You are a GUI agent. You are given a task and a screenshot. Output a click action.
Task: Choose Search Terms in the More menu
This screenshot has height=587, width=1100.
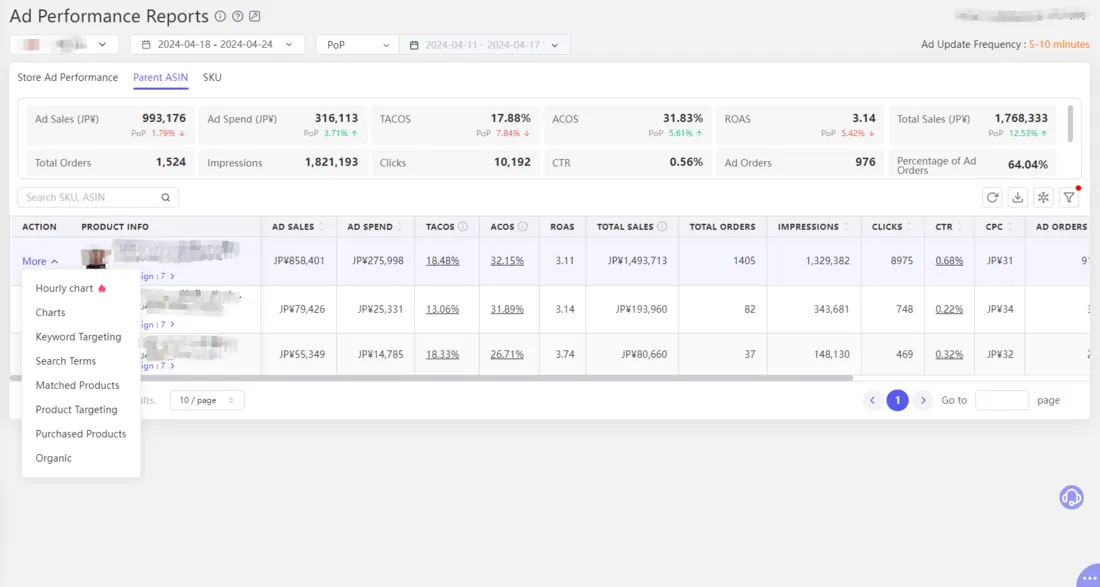point(66,361)
